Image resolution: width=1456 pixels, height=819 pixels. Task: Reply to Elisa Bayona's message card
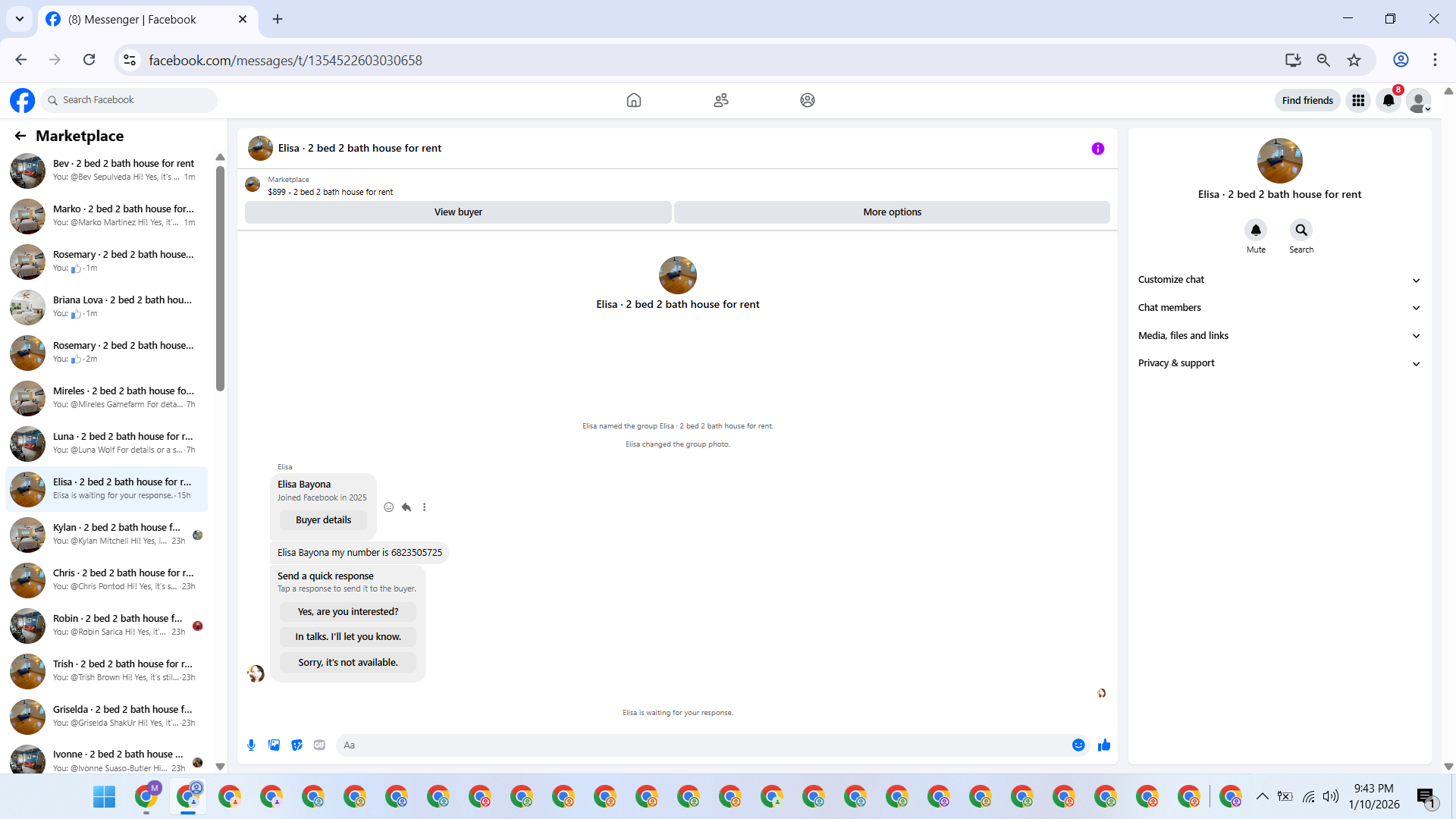(x=406, y=507)
